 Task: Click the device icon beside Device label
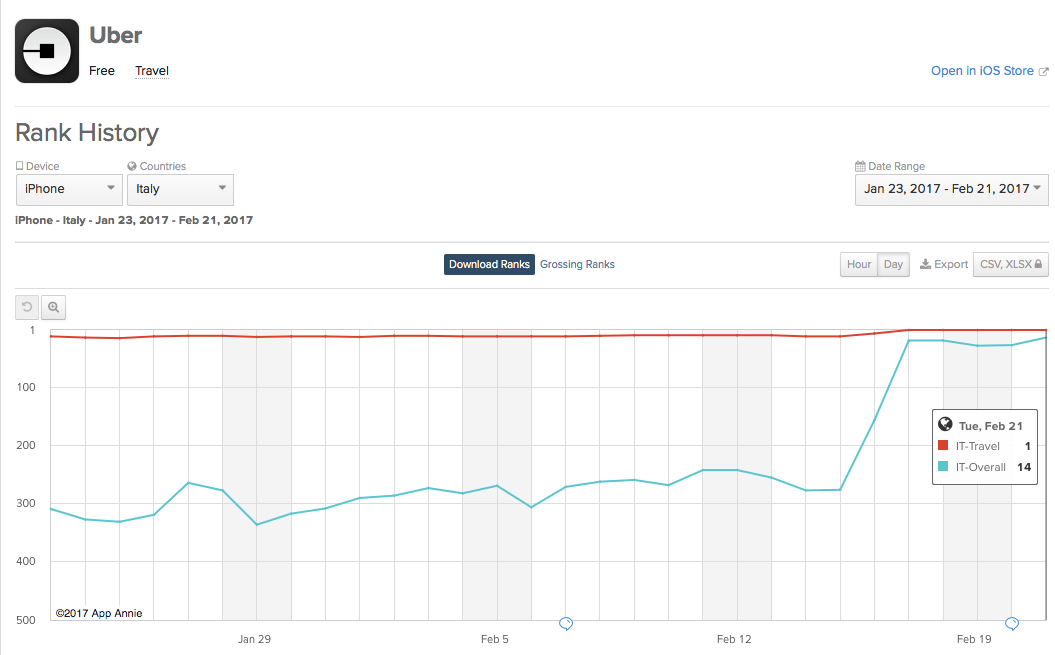click(20, 166)
